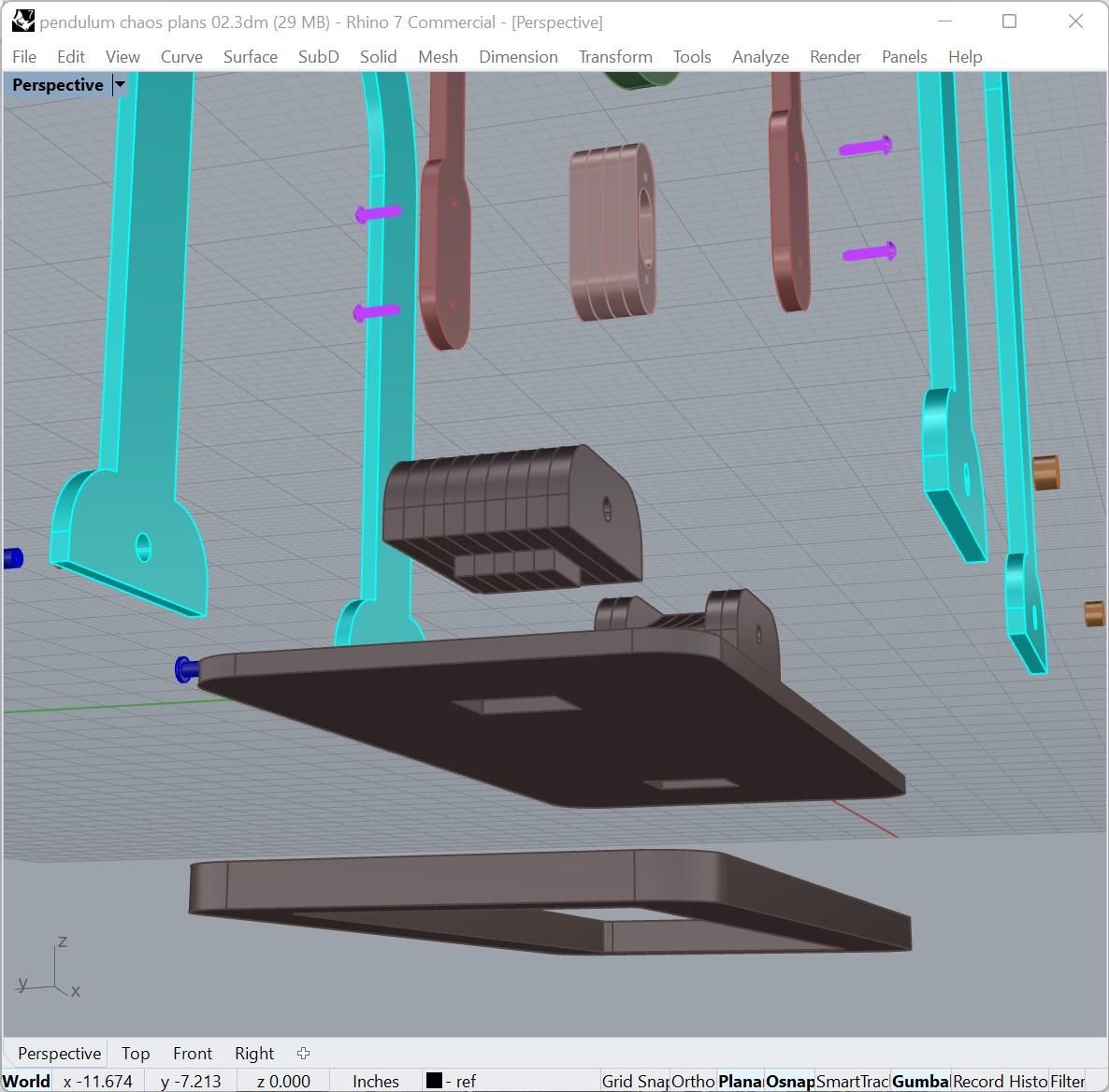Open the Transform menu
Image resolution: width=1109 pixels, height=1092 pixels.
tap(614, 57)
